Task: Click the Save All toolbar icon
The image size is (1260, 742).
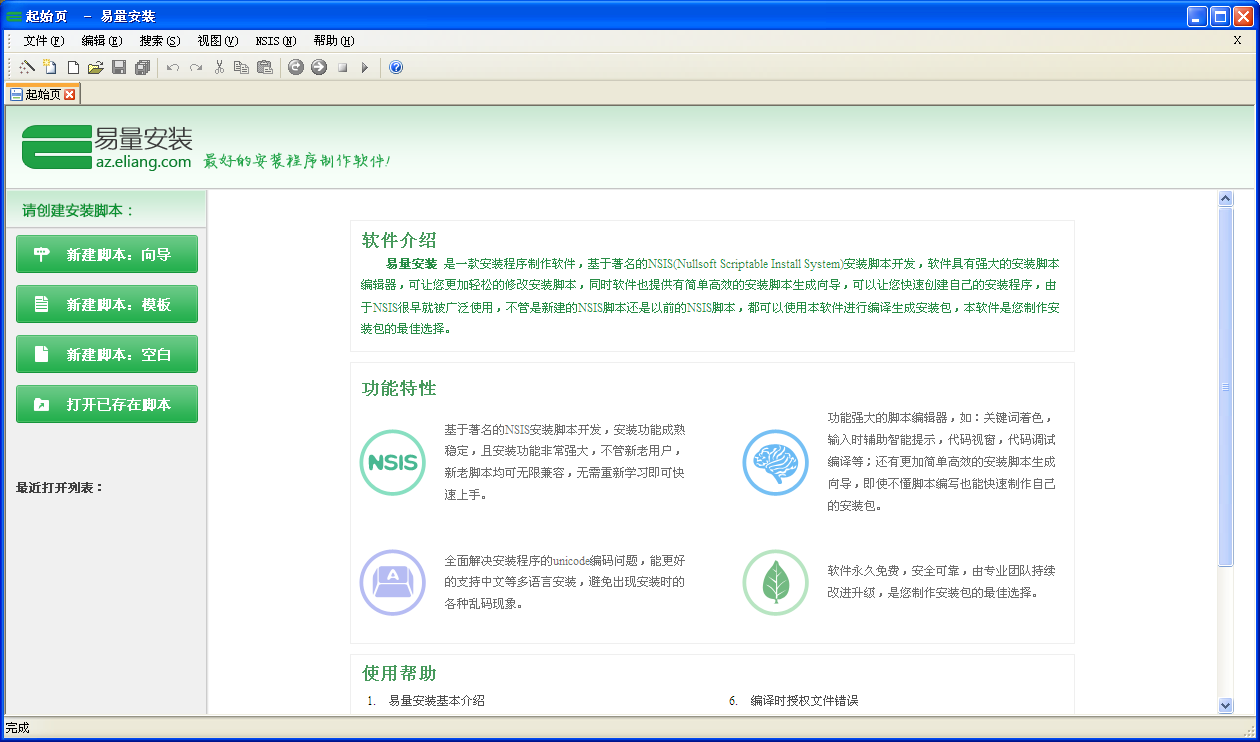Action: [142, 67]
